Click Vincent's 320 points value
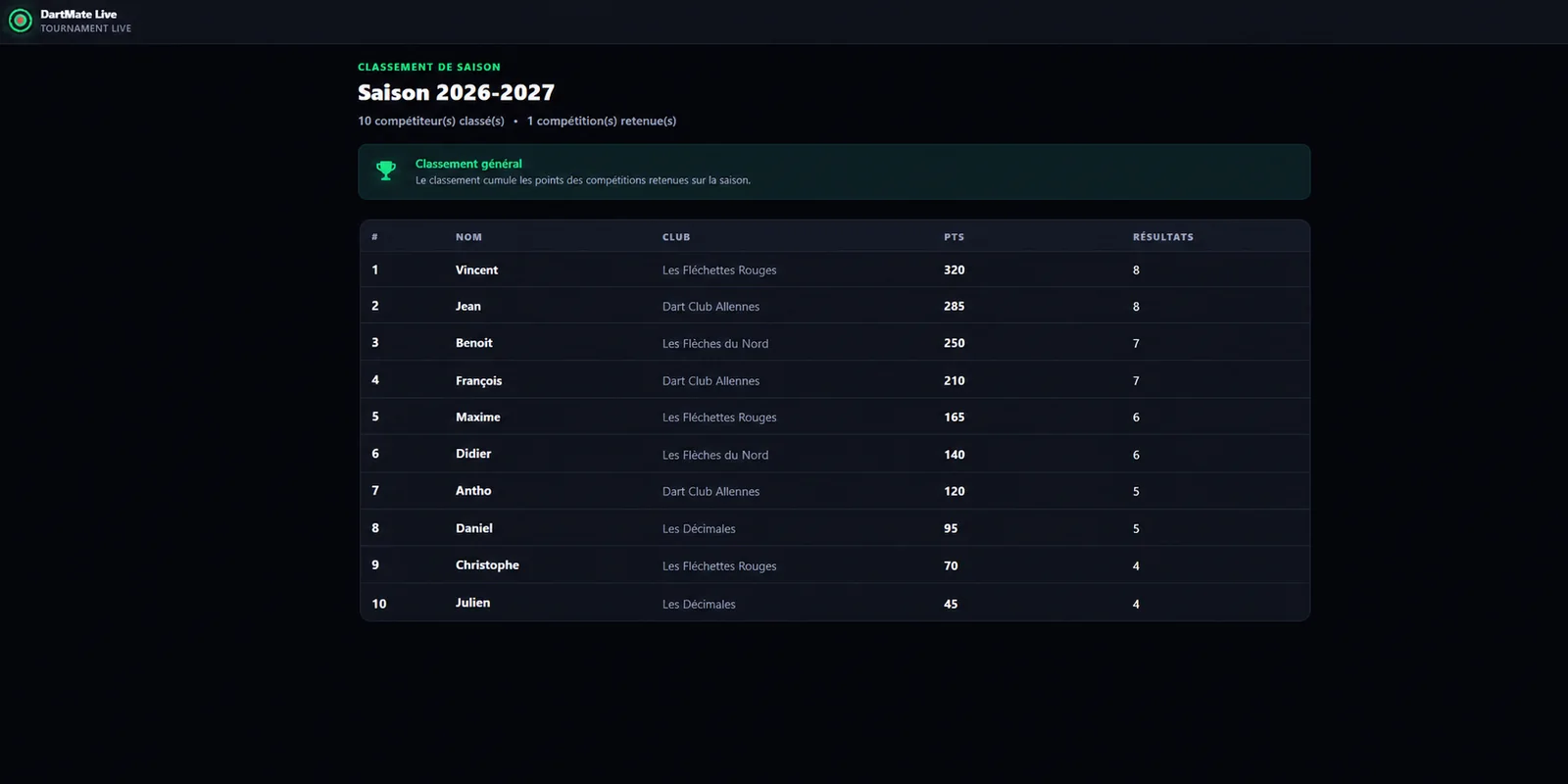Image resolution: width=1568 pixels, height=784 pixels. 955,270
